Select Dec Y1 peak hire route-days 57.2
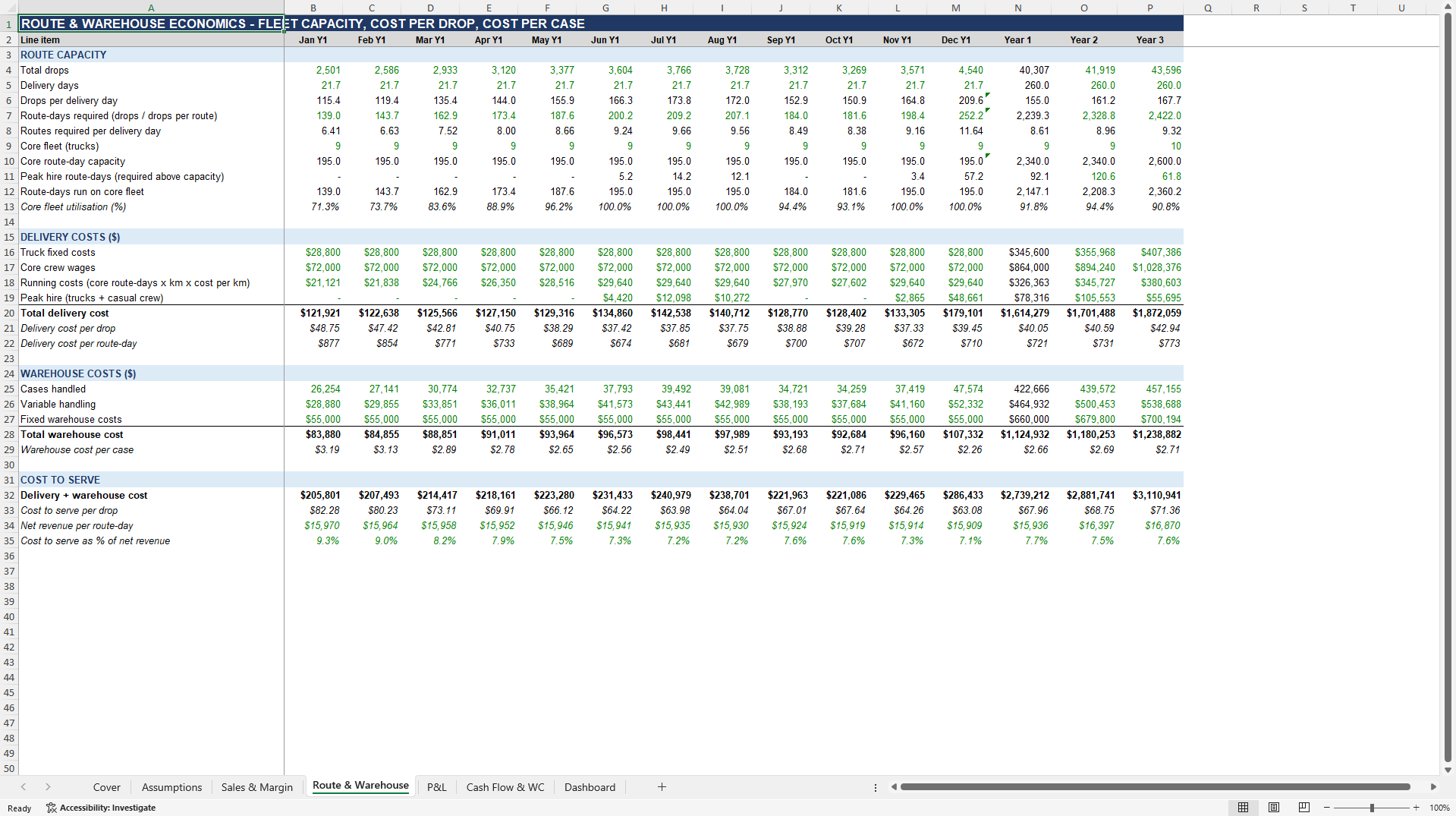This screenshot has width=1456, height=816. (956, 176)
